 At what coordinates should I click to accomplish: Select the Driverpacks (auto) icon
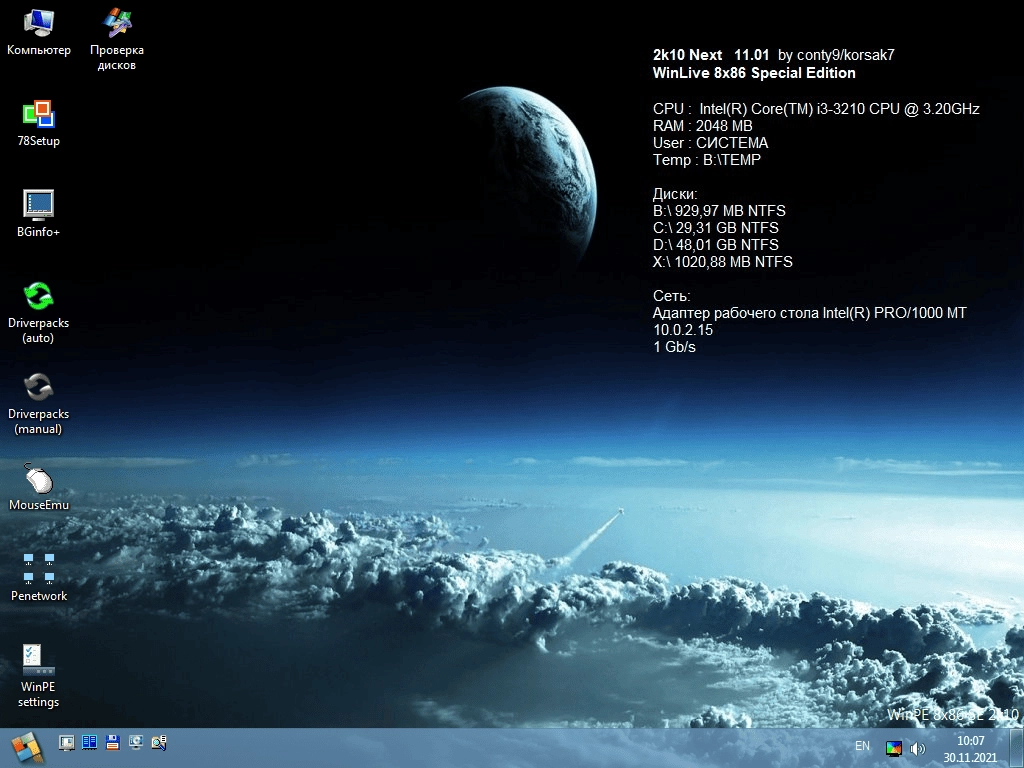click(39, 313)
